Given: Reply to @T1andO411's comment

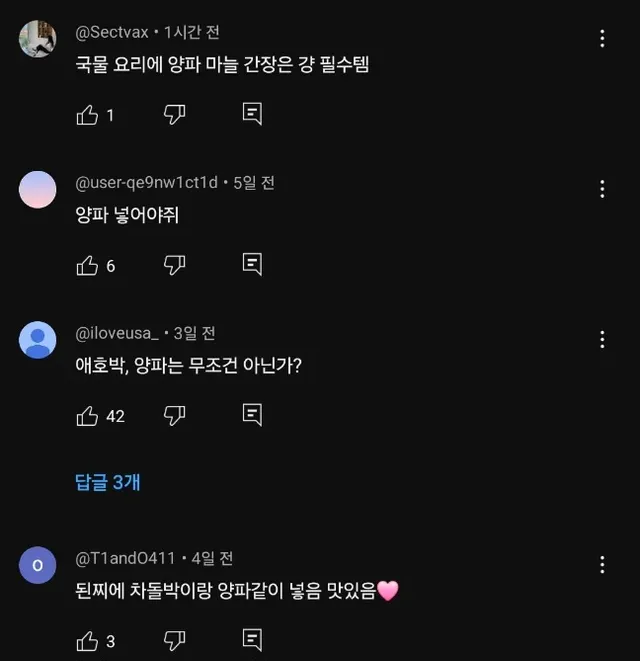Looking at the screenshot, I should (253, 640).
